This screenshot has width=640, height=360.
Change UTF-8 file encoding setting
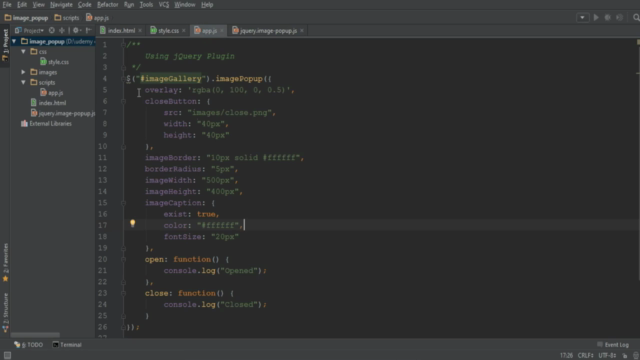[607, 356]
